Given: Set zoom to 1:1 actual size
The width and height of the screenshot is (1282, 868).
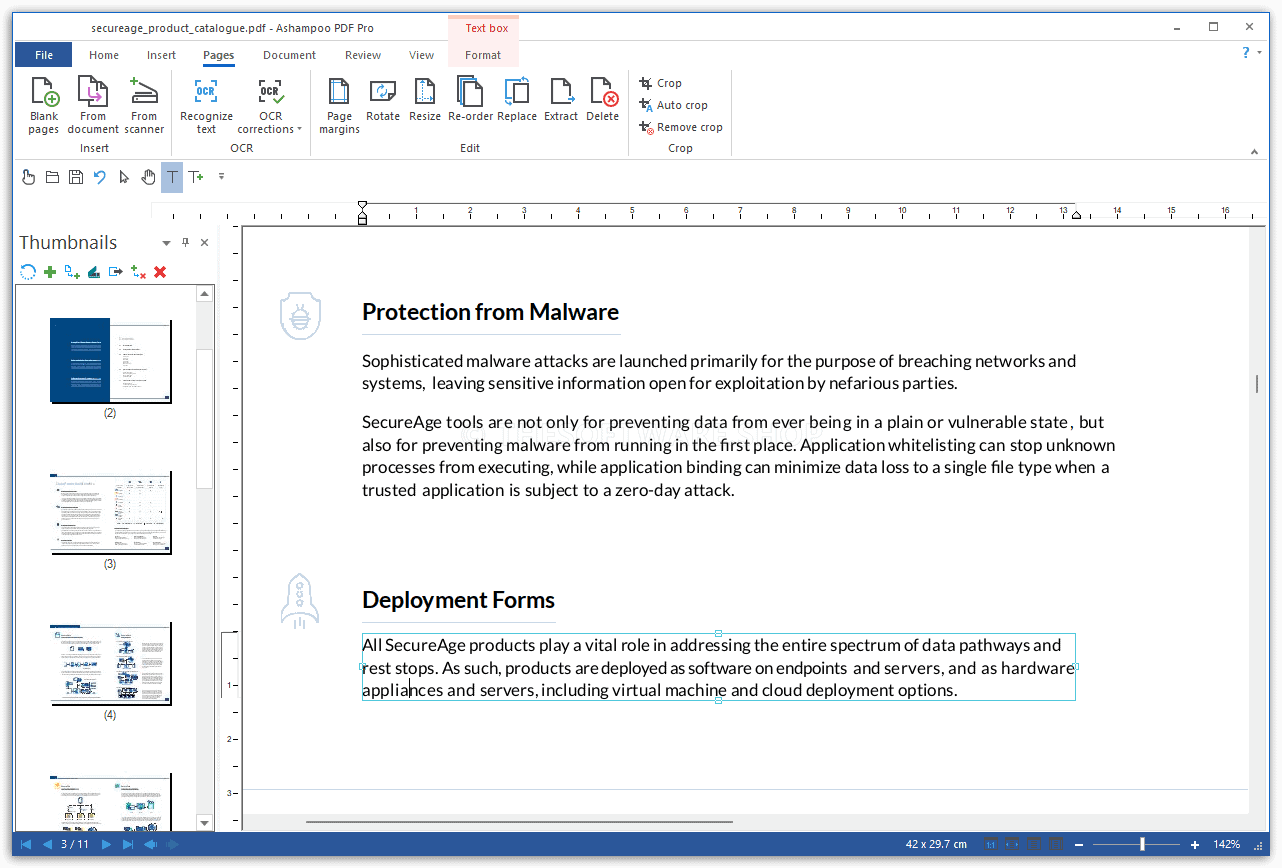Looking at the screenshot, I should click(990, 845).
